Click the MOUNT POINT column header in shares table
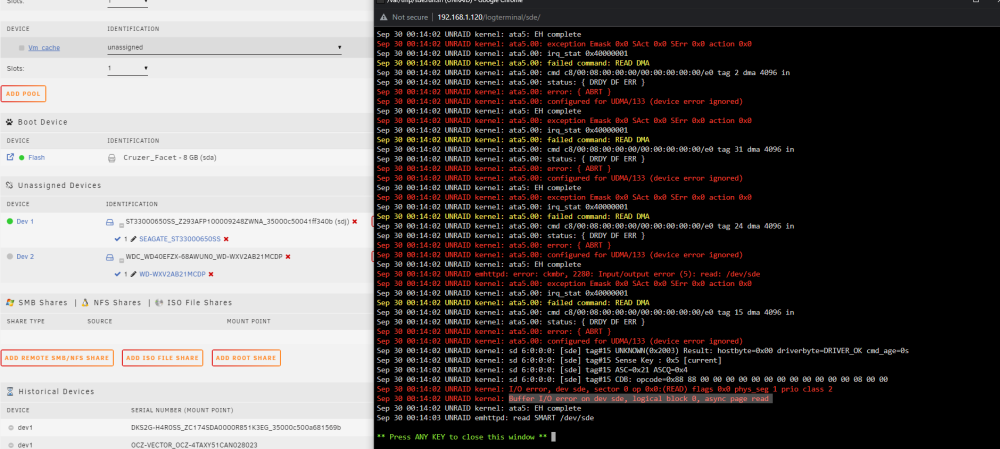Image resolution: width=1000 pixels, height=449 pixels. pyautogui.click(x=248, y=321)
